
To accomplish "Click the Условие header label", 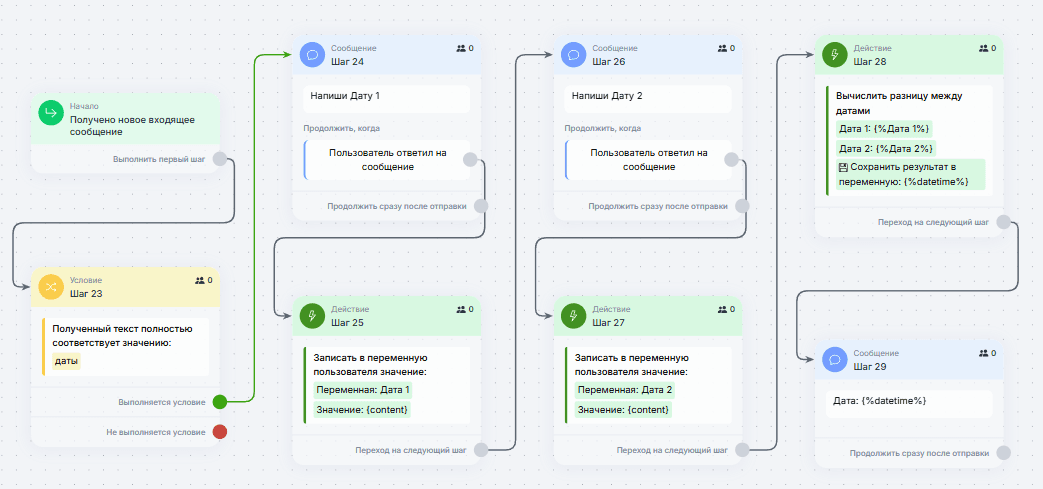I will click(86, 280).
